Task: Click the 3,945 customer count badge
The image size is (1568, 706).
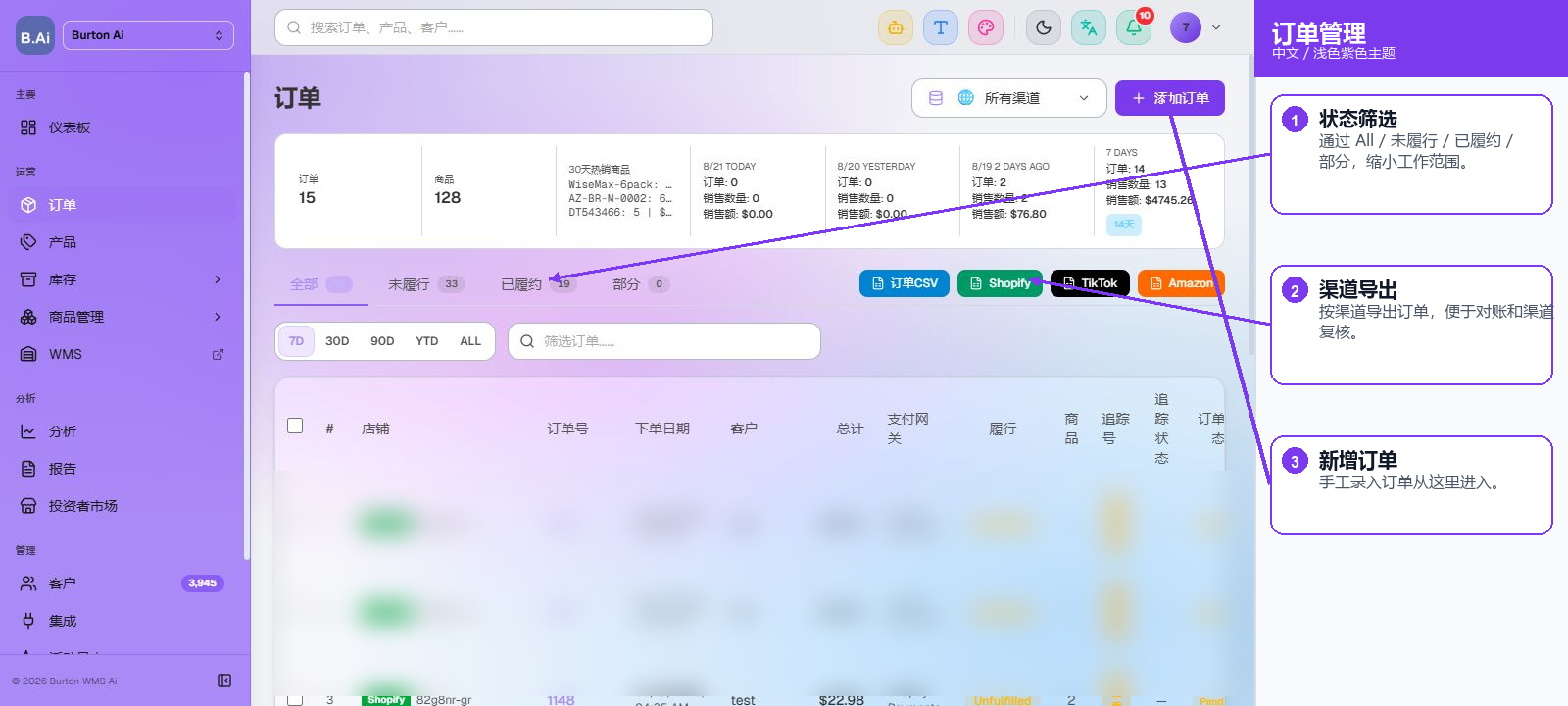Action: (203, 583)
